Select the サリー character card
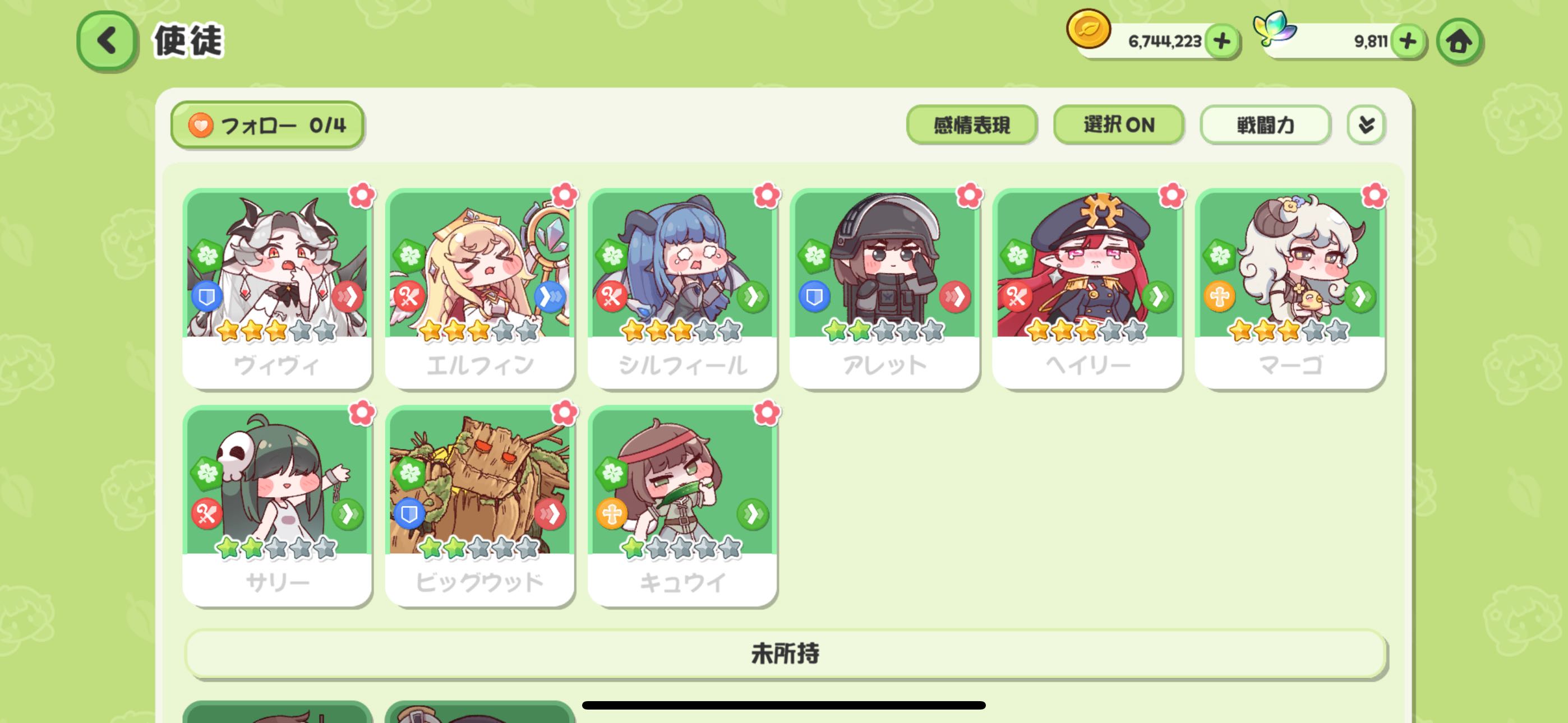1568x723 pixels. [277, 505]
